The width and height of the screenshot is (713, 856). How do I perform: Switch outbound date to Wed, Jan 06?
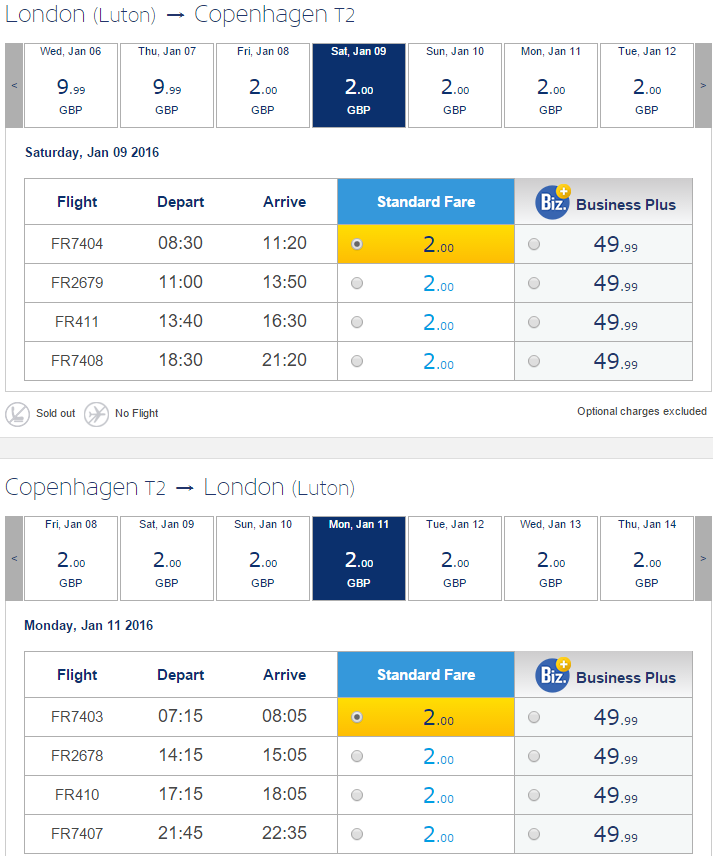71,85
